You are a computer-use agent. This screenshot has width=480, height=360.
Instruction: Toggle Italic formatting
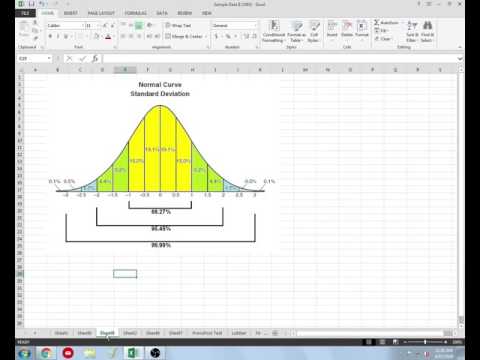[x=58, y=36]
